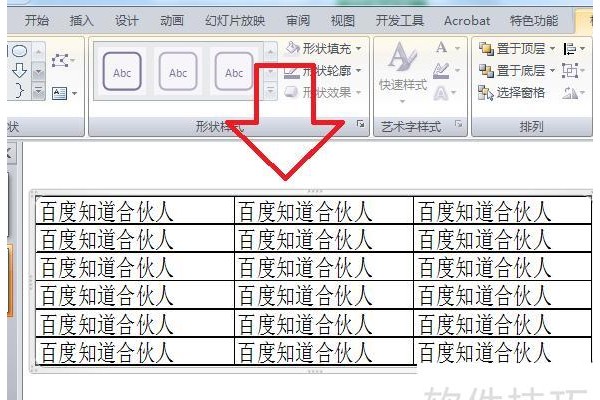The height and width of the screenshot is (400, 600).
Task: Expand the Group dropdown arrow
Action: (582, 71)
